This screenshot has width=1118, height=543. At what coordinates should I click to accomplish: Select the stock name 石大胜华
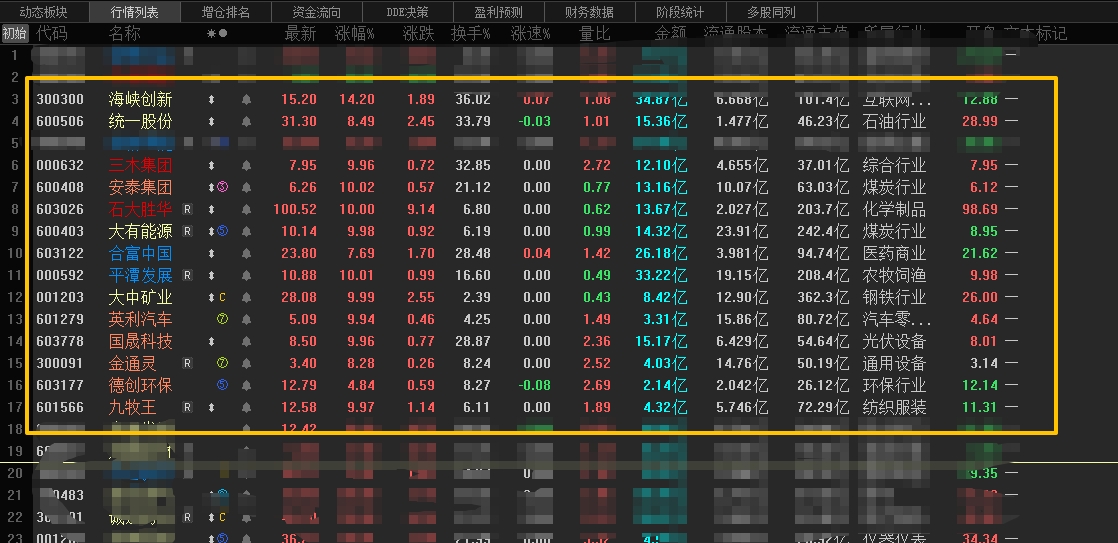[x=140, y=210]
